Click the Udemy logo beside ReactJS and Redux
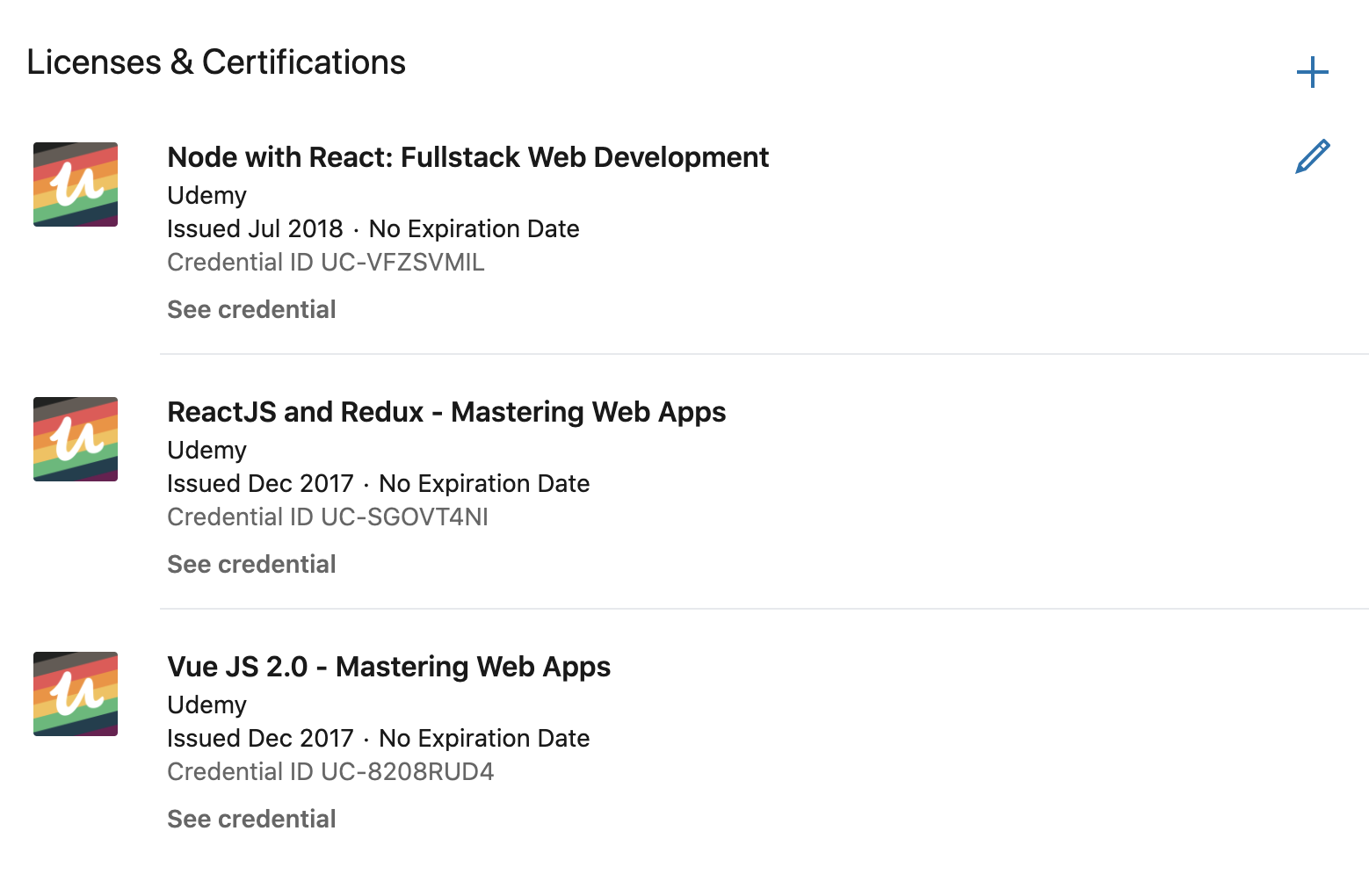1369x896 pixels. pyautogui.click(x=76, y=439)
